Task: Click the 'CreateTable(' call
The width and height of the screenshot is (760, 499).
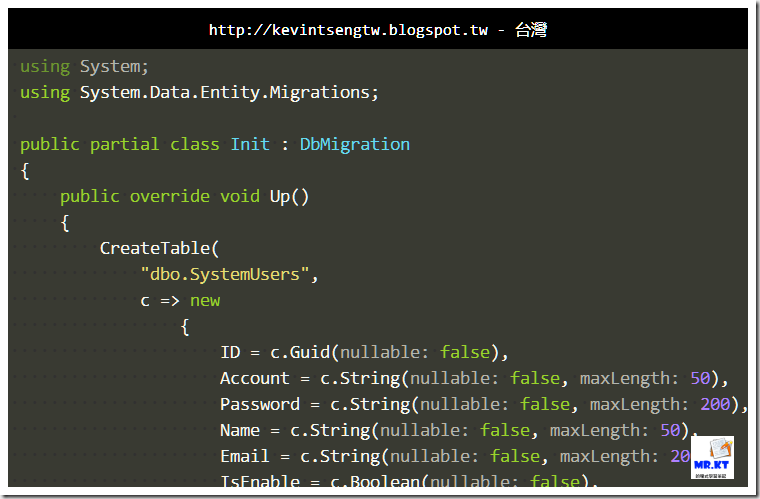Action: coord(159,249)
